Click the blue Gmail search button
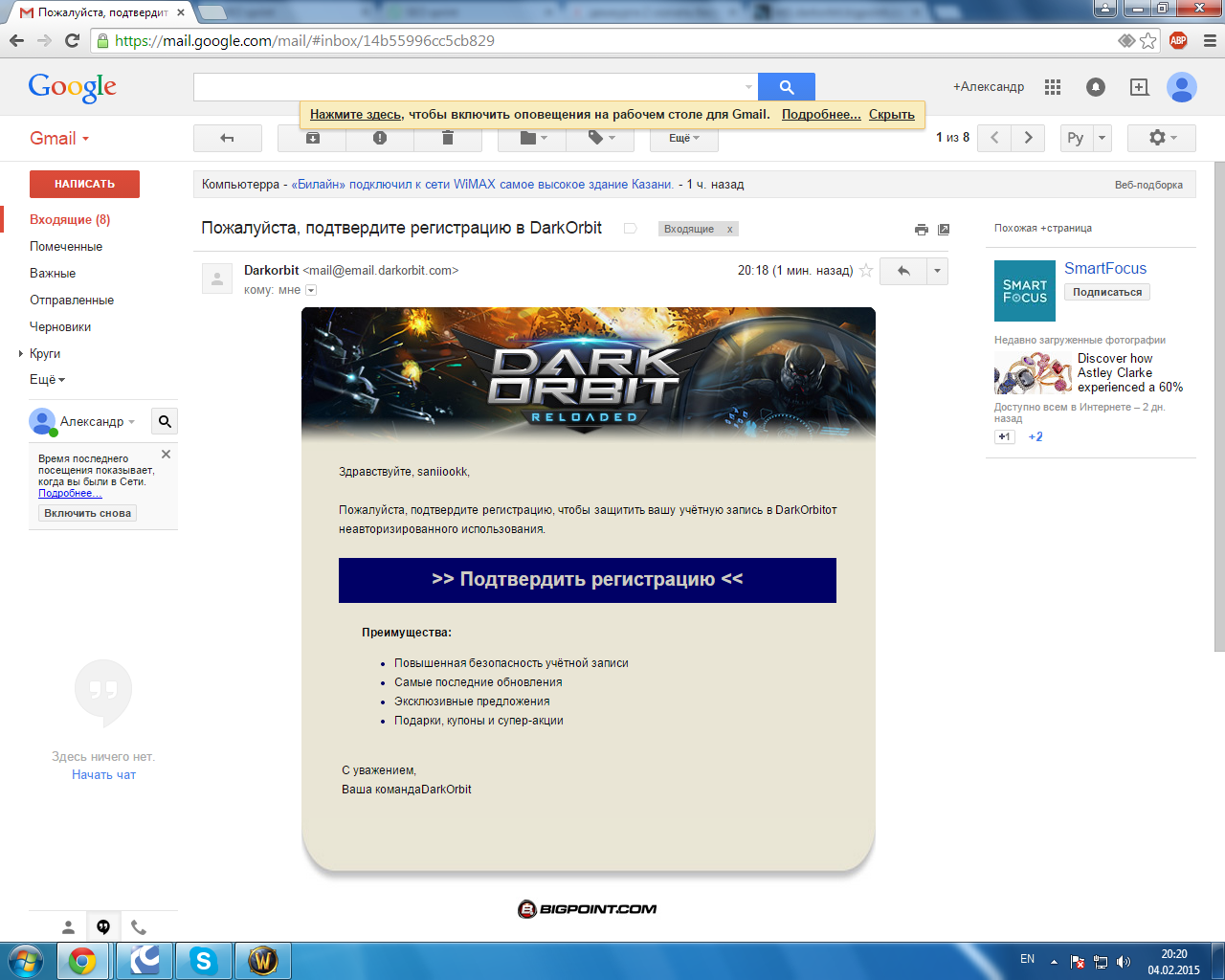The image size is (1225, 980). click(787, 87)
